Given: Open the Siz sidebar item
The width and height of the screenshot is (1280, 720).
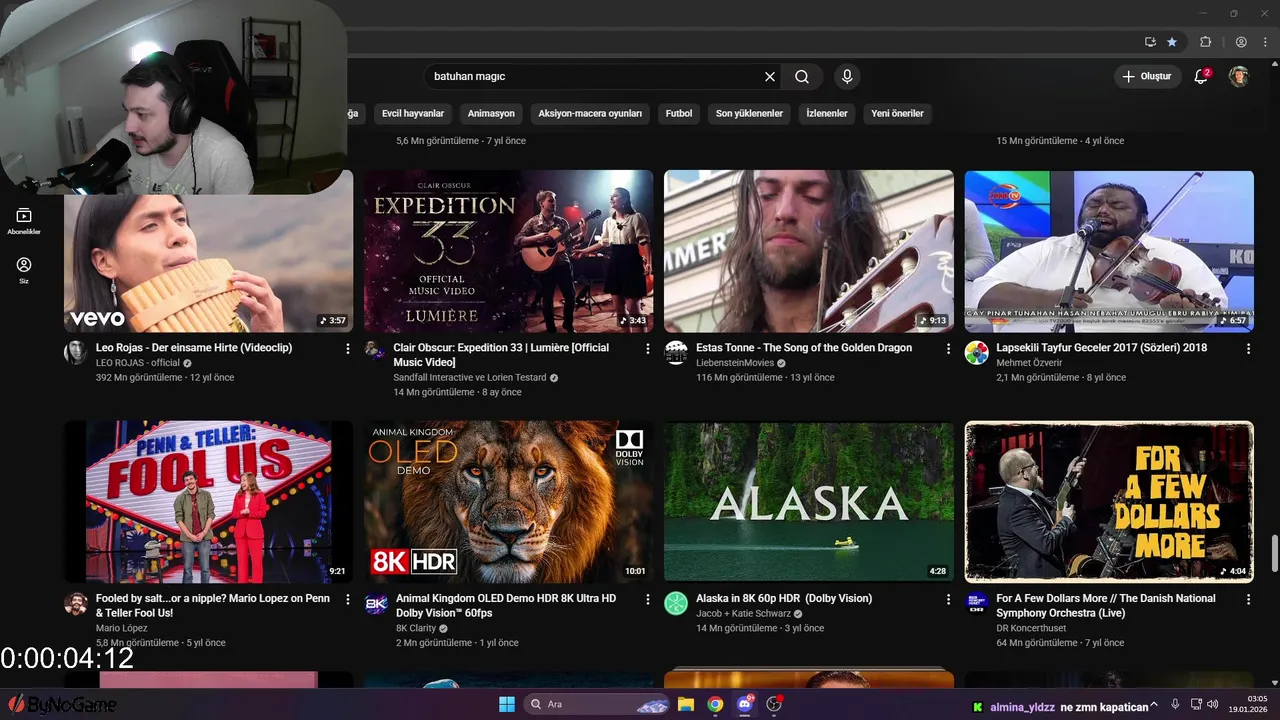Looking at the screenshot, I should click(x=24, y=270).
